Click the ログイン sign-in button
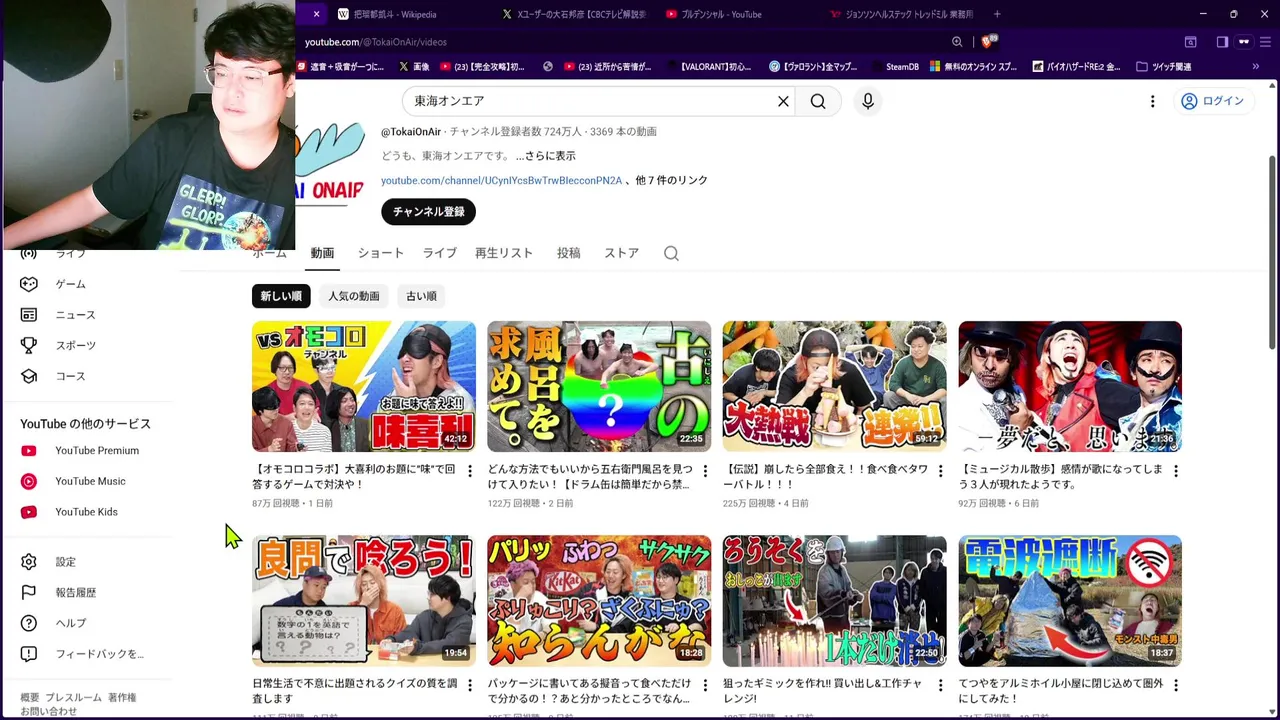 point(1212,101)
